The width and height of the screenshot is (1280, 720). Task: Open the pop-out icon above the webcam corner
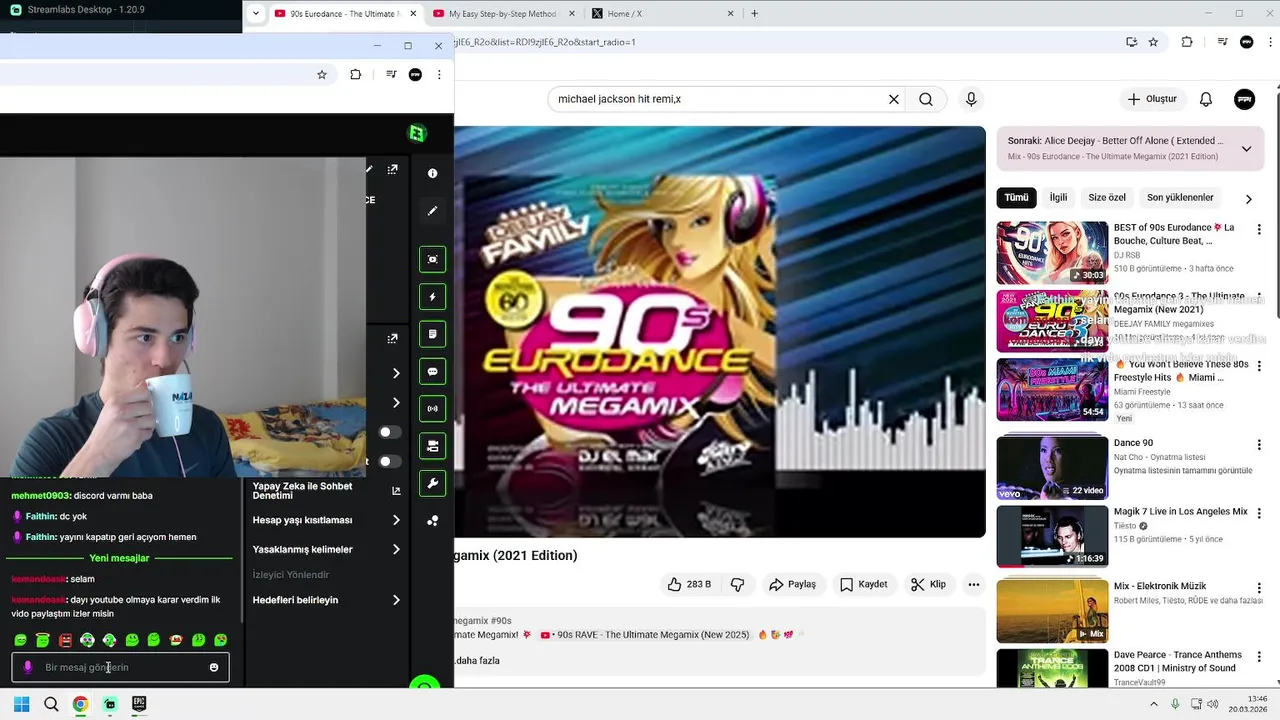pyautogui.click(x=393, y=170)
